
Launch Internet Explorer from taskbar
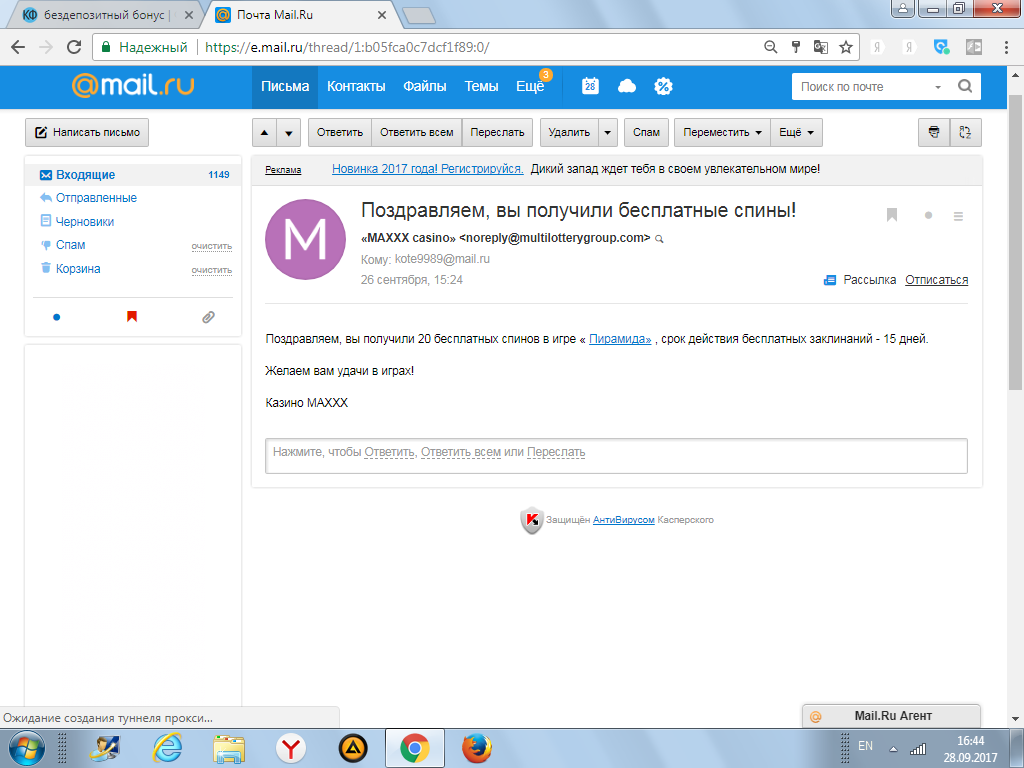coord(167,748)
